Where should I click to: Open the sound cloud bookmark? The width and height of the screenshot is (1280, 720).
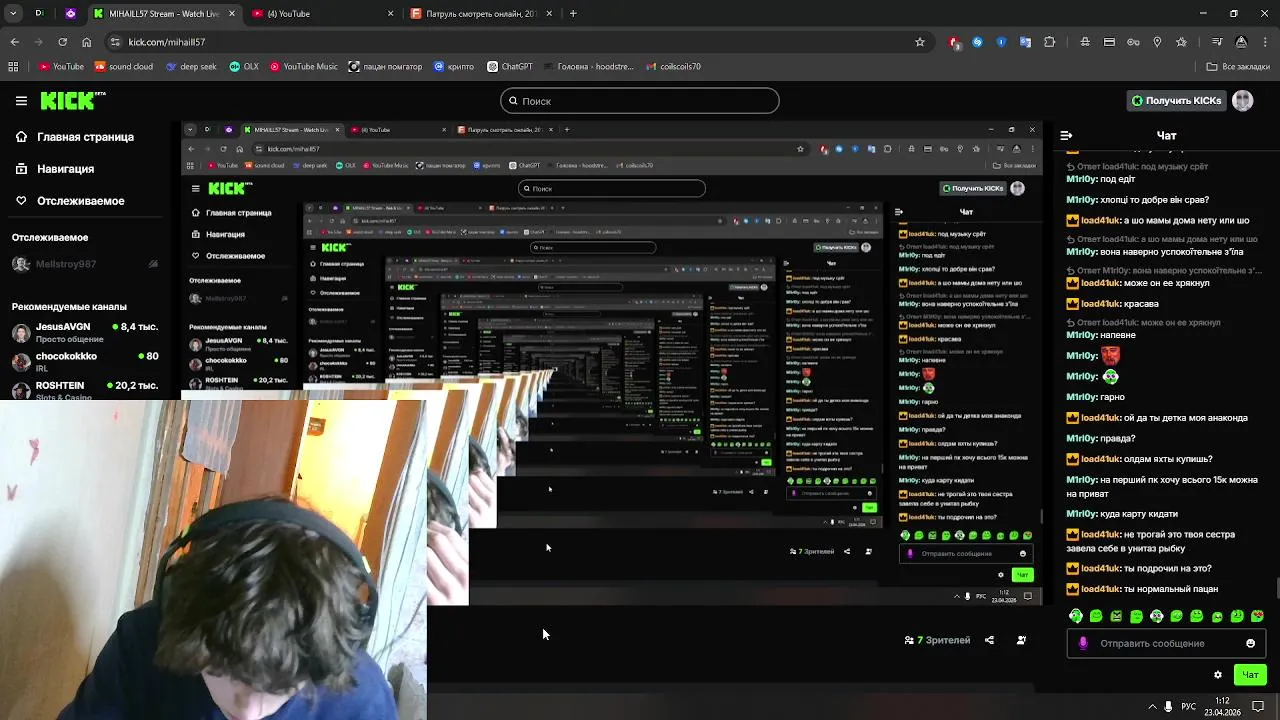coord(124,67)
